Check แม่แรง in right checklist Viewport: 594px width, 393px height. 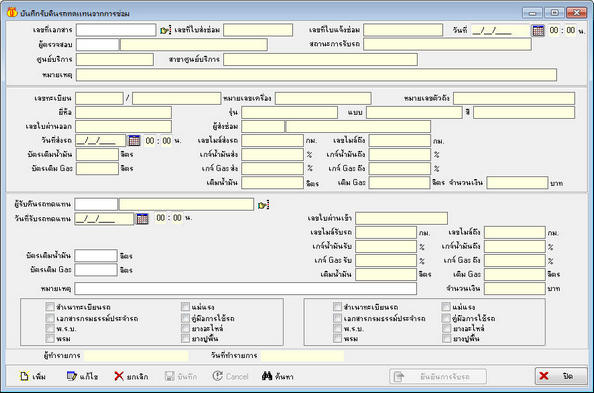[446, 307]
